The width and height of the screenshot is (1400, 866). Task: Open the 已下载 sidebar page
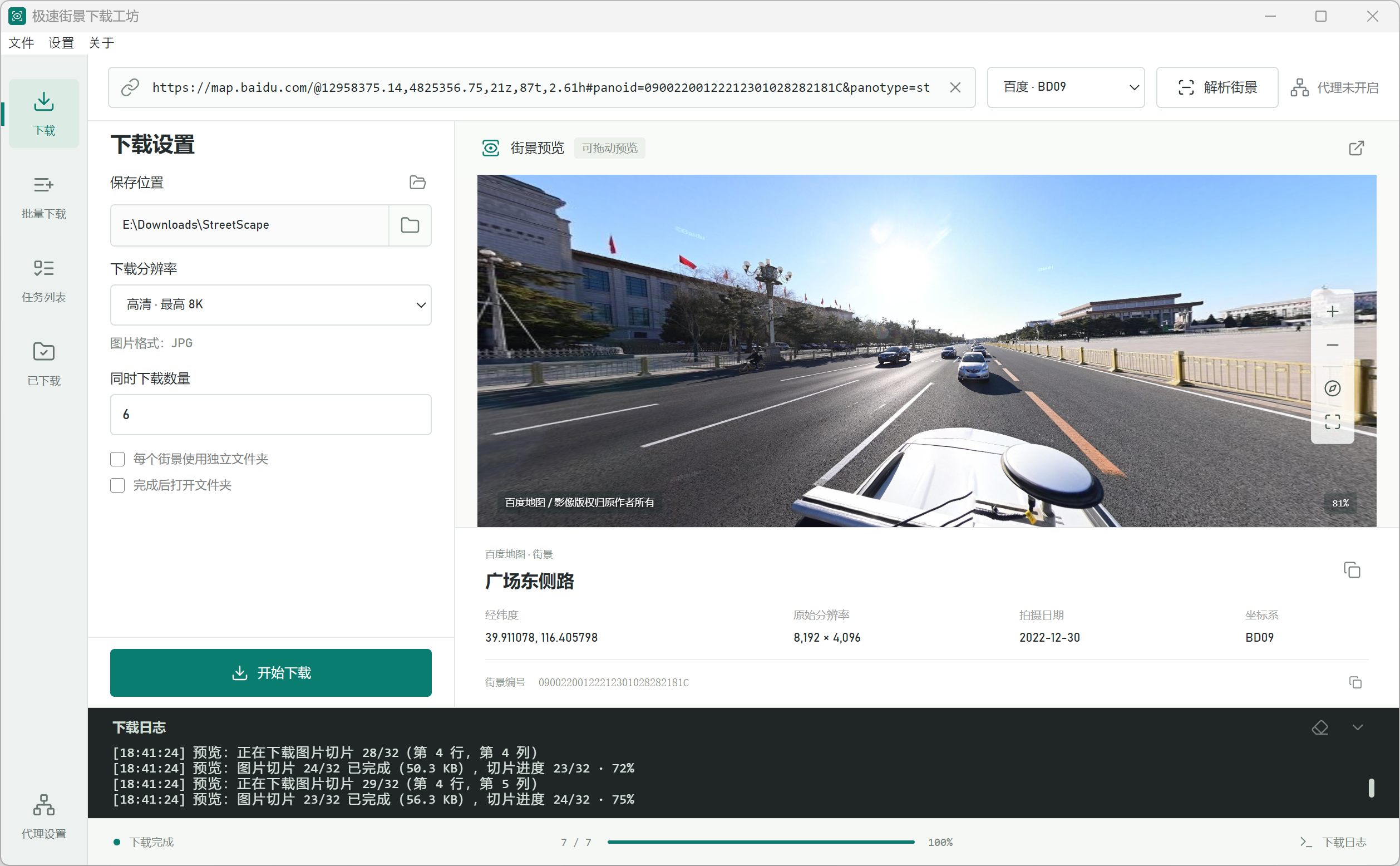coord(43,365)
